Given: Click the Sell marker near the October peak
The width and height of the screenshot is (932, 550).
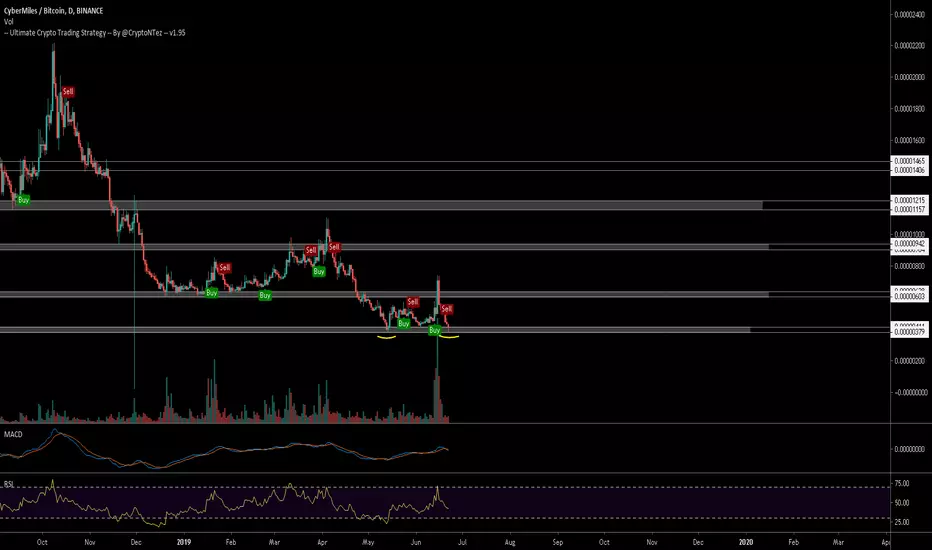Looking at the screenshot, I should click(x=68, y=91).
